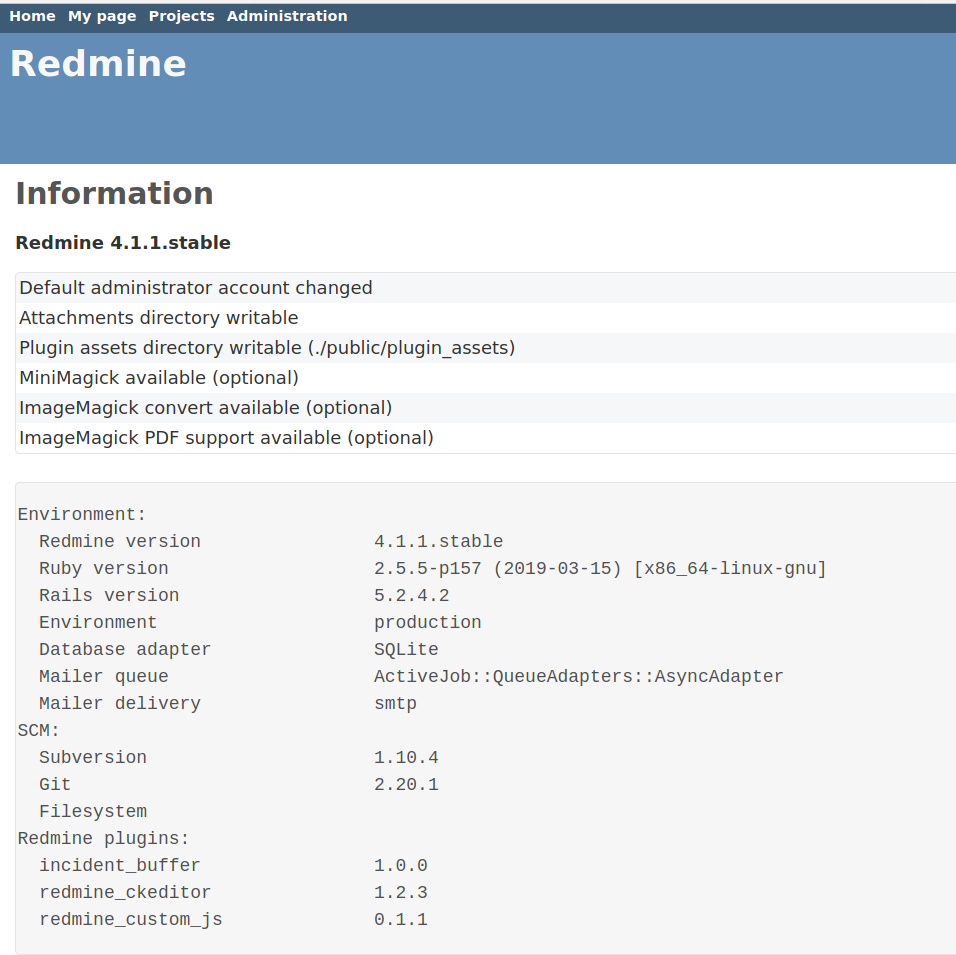Screen dimensions: 956x955
Task: Select the 'redmine_ckeditor' plugin name
Action: pyautogui.click(x=125, y=892)
